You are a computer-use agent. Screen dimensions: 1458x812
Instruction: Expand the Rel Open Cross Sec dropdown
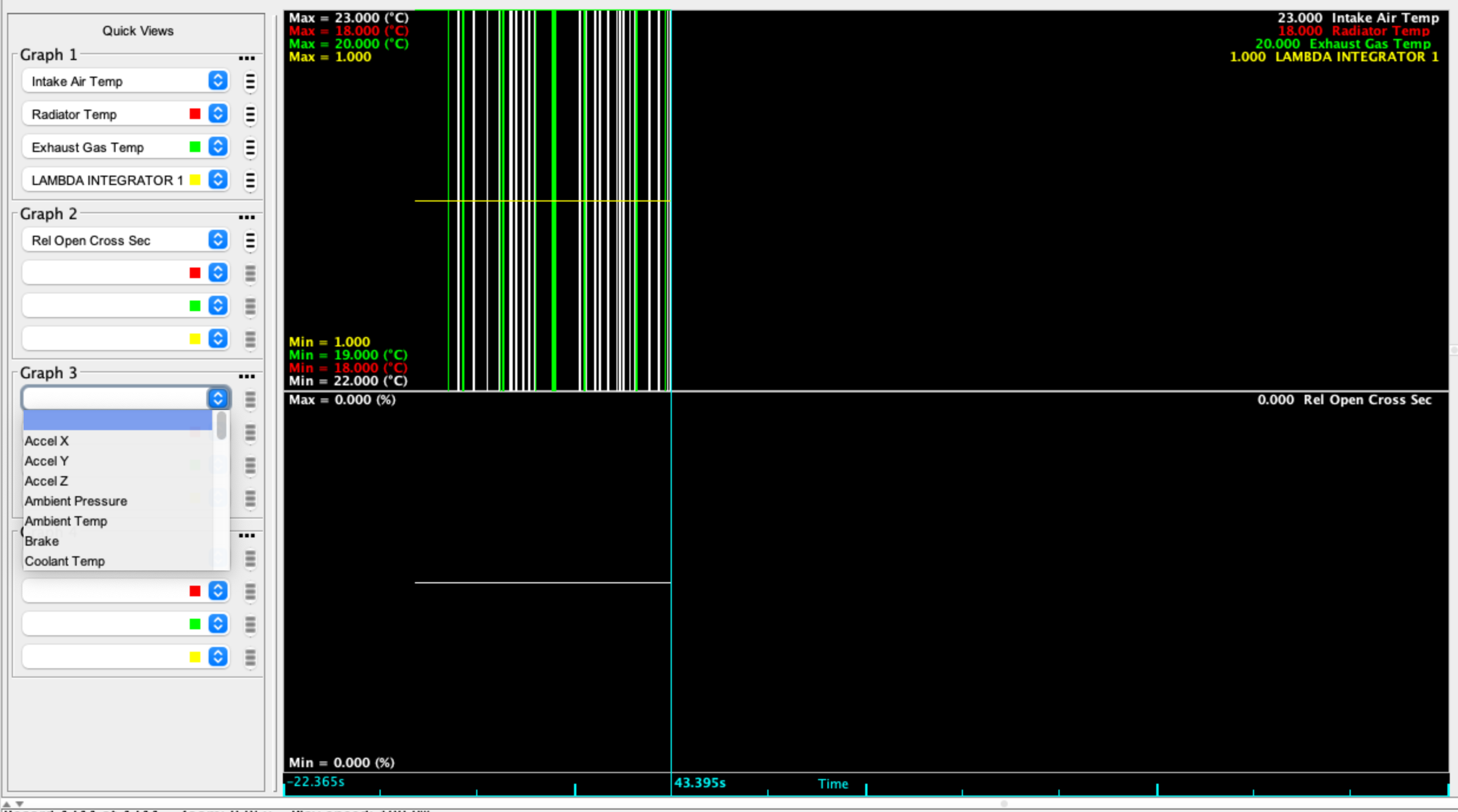pyautogui.click(x=218, y=240)
